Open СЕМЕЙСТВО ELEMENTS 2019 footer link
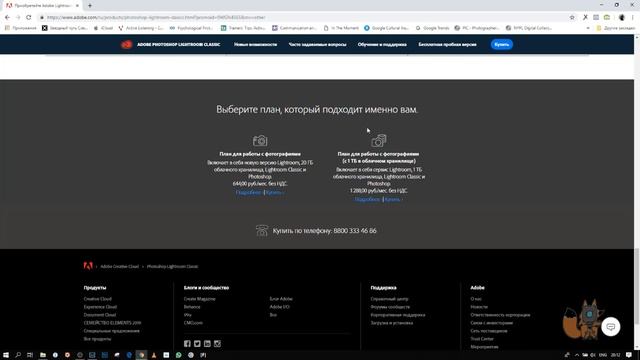640x360 pixels. (112, 323)
